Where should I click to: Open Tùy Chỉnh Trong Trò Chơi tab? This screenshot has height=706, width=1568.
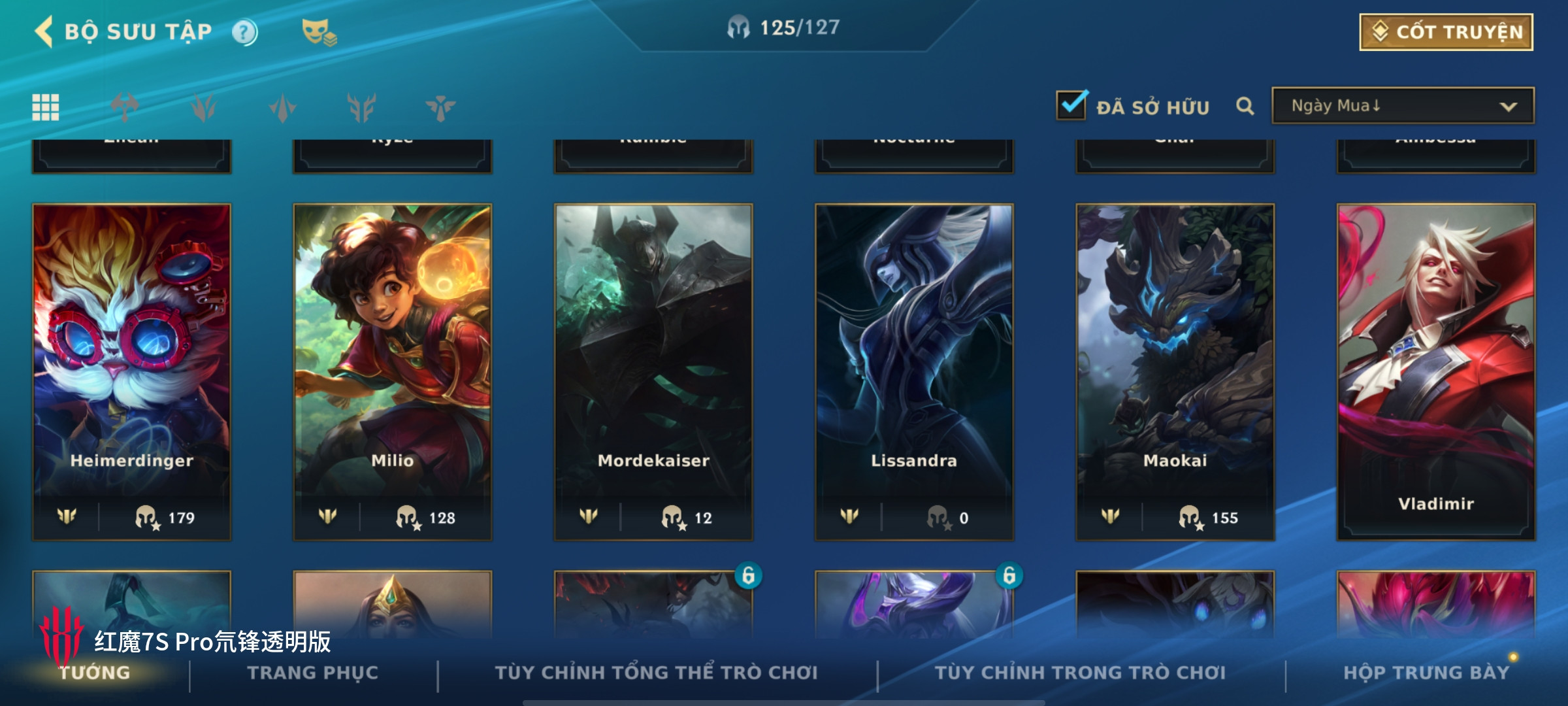[x=1080, y=673]
